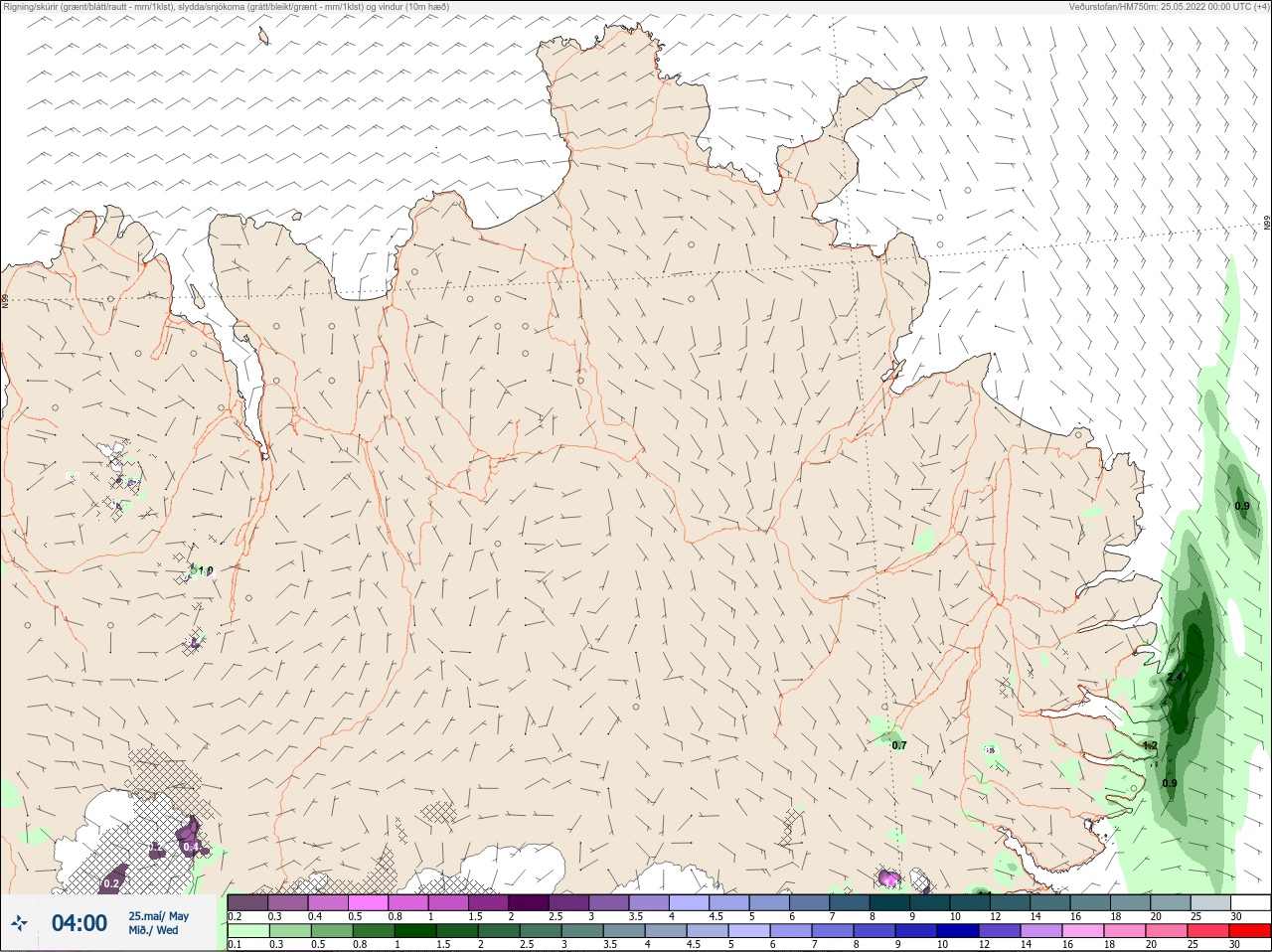Click the bright red 30 swatch in lower legend
Image resolution: width=1272 pixels, height=952 pixels.
[x=1250, y=931]
